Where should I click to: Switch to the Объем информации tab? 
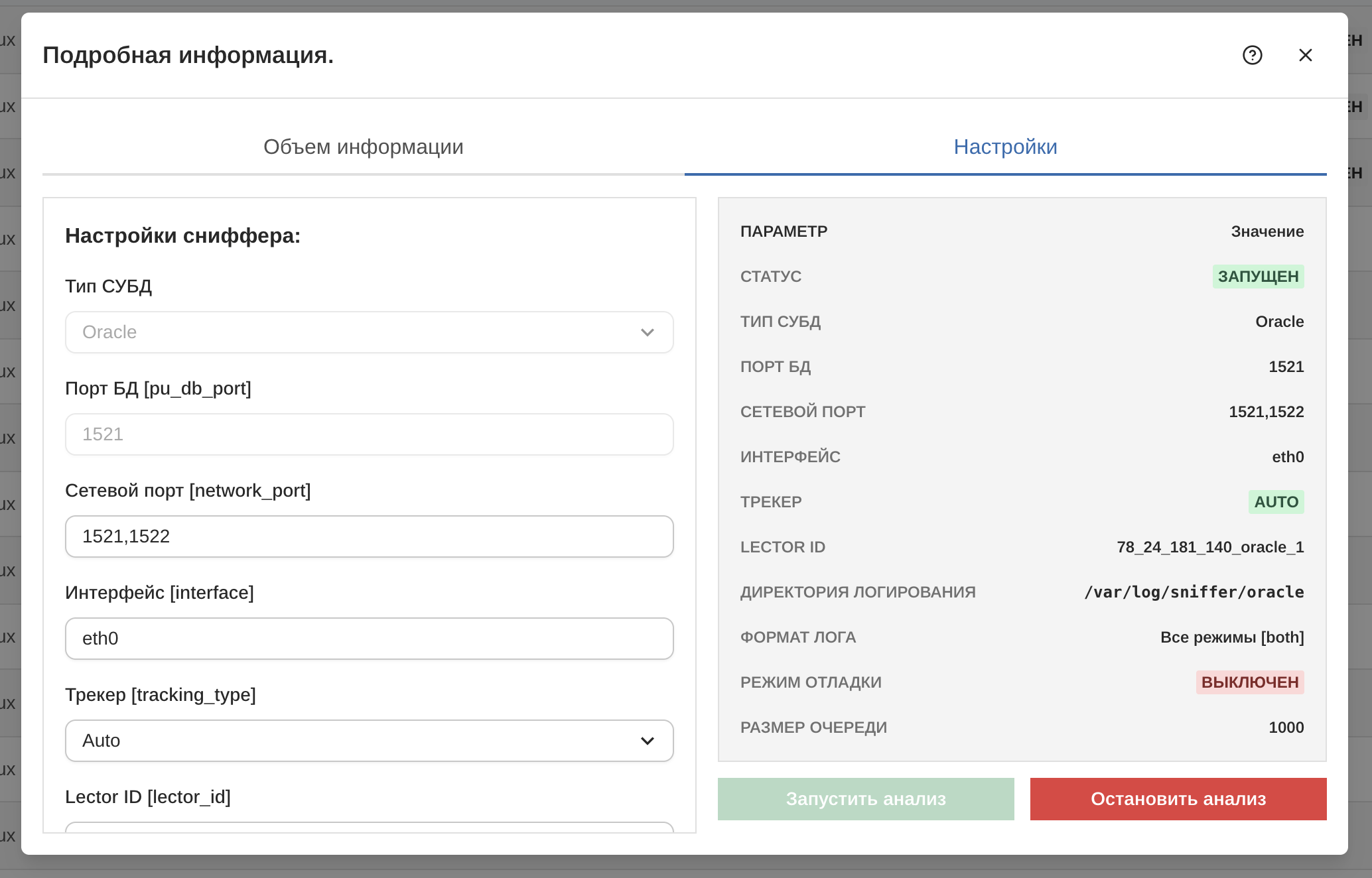[x=363, y=147]
